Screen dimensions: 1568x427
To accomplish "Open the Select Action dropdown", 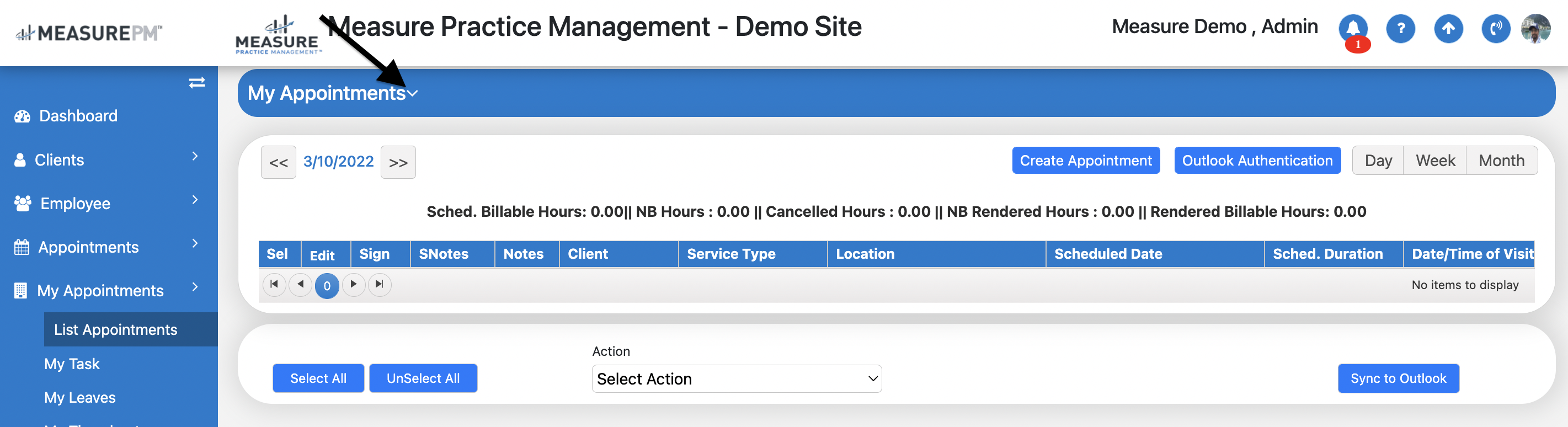I will (x=737, y=378).
